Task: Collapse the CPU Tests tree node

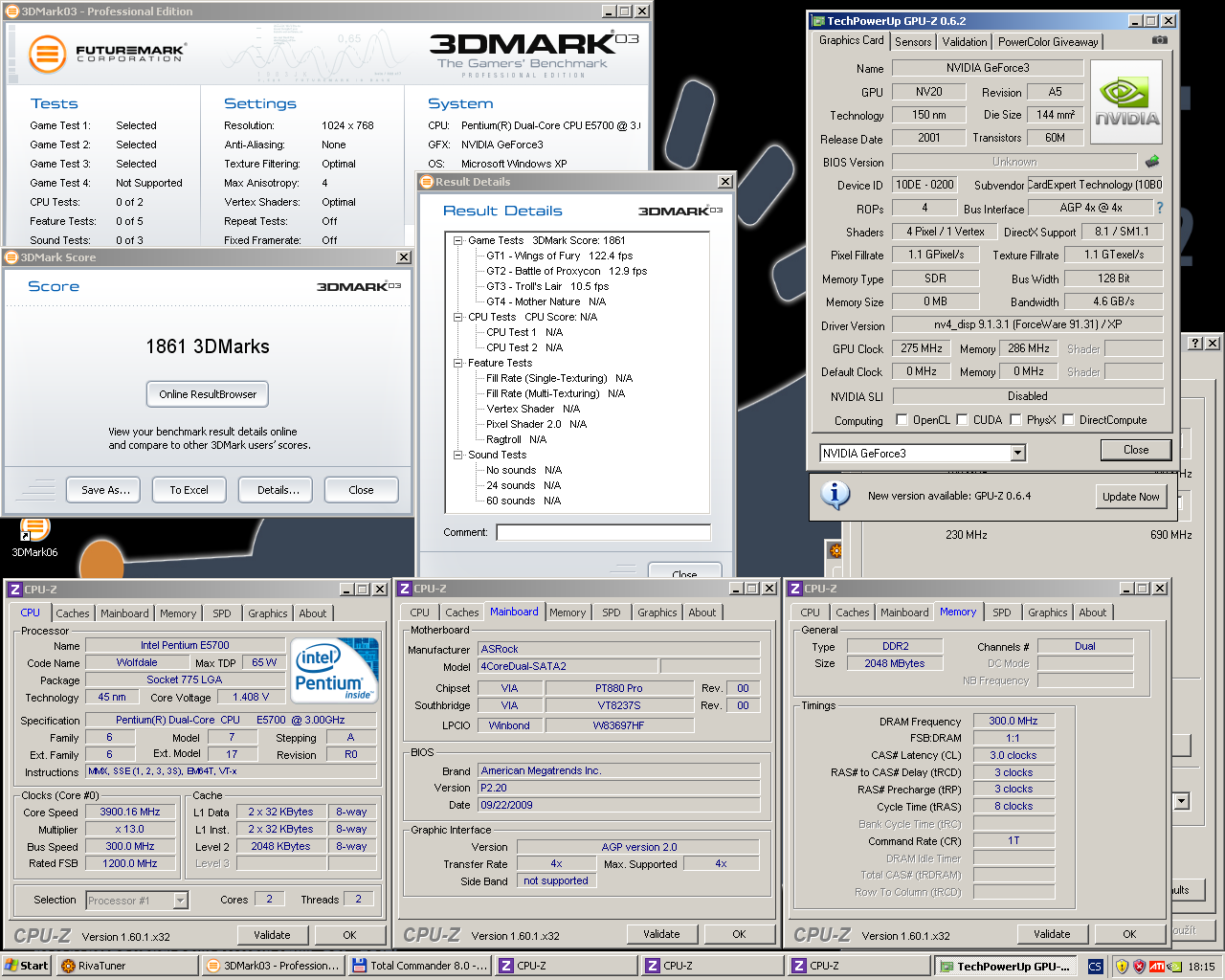Action: click(x=457, y=317)
